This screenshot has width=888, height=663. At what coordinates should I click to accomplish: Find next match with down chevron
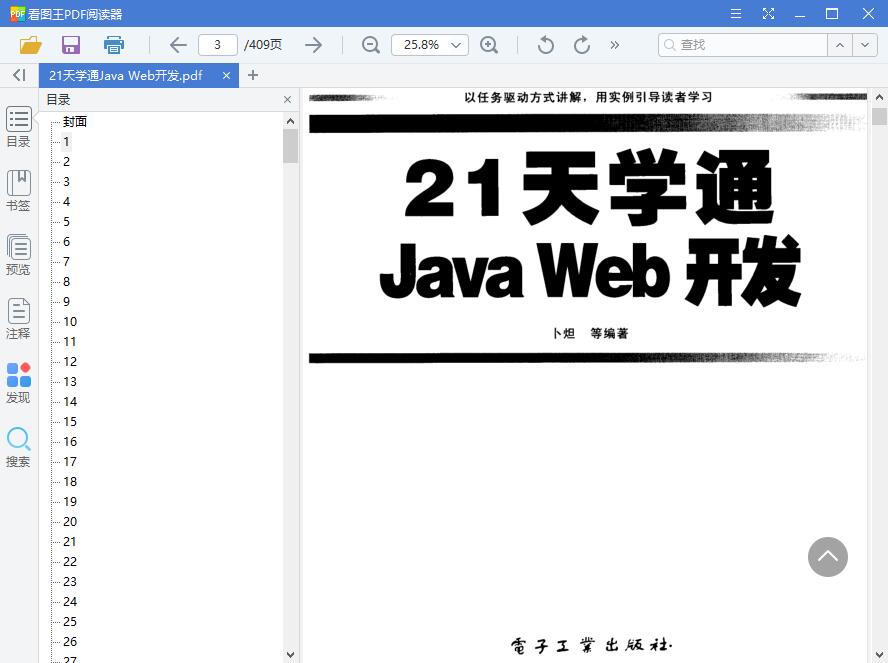click(865, 45)
